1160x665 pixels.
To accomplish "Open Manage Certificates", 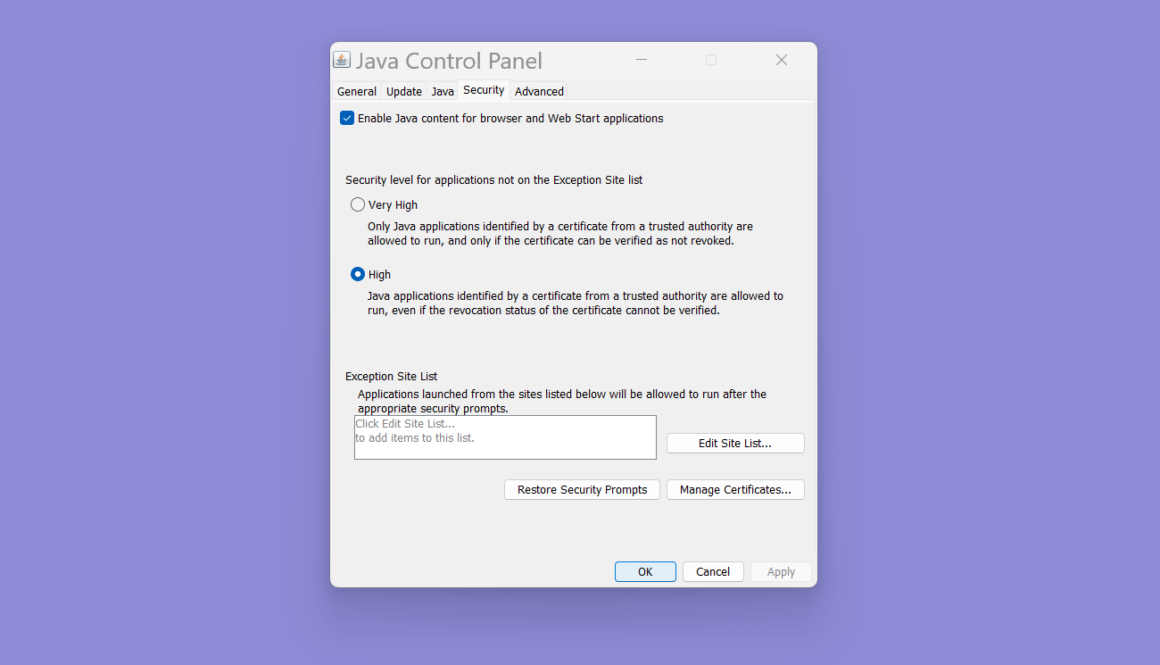I will pyautogui.click(x=735, y=490).
